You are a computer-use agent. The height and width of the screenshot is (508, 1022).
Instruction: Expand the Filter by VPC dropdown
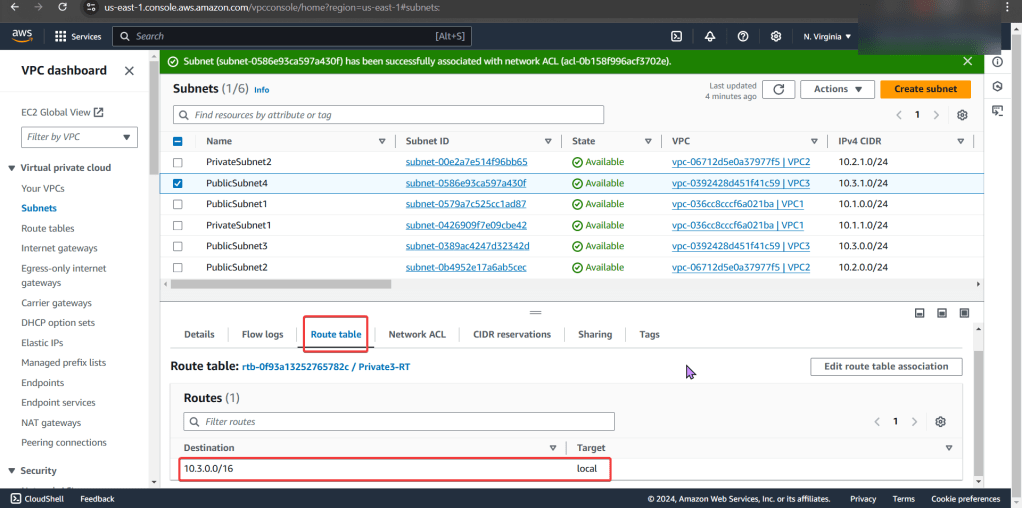[x=80, y=137]
